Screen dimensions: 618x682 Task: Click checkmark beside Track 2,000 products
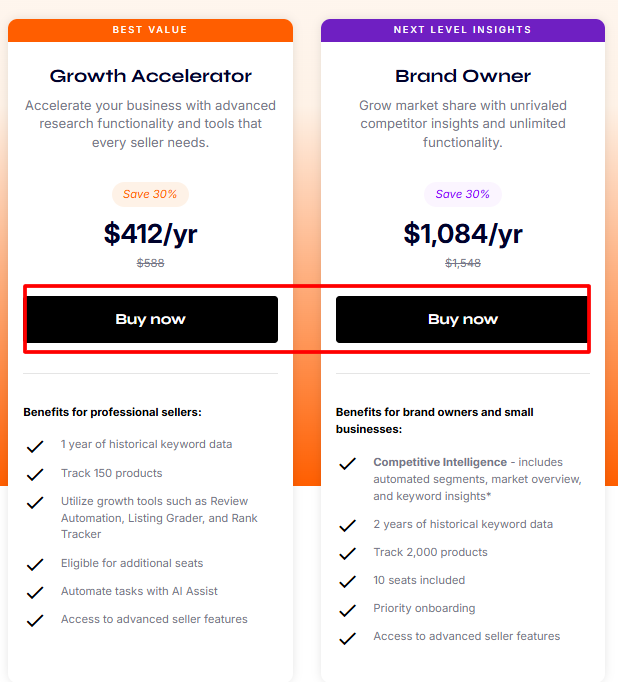click(348, 553)
